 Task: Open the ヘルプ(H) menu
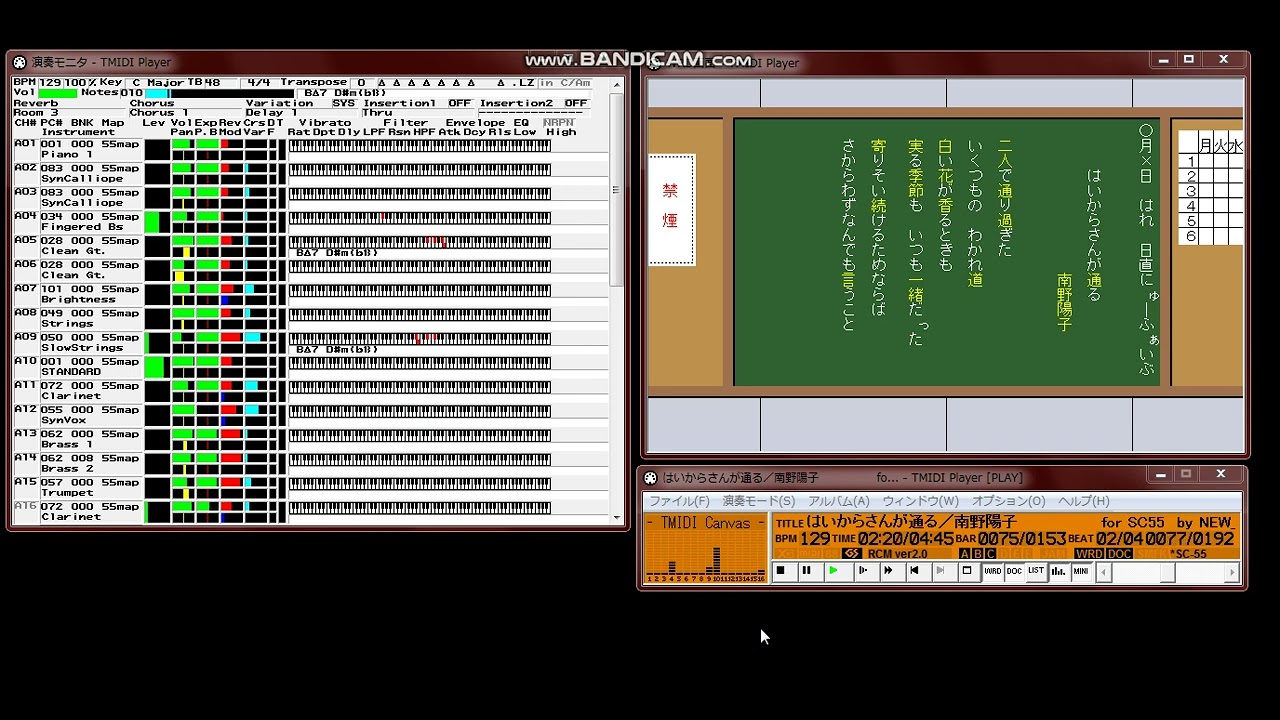pos(1083,501)
